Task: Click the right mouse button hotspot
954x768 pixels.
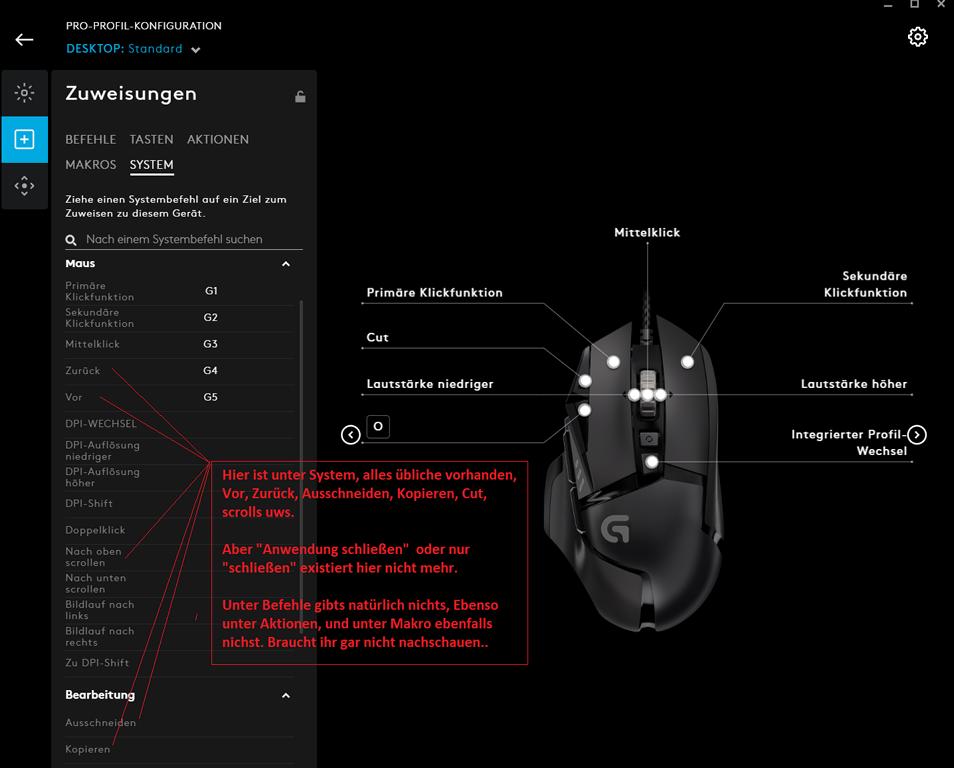Action: pyautogui.click(x=687, y=362)
